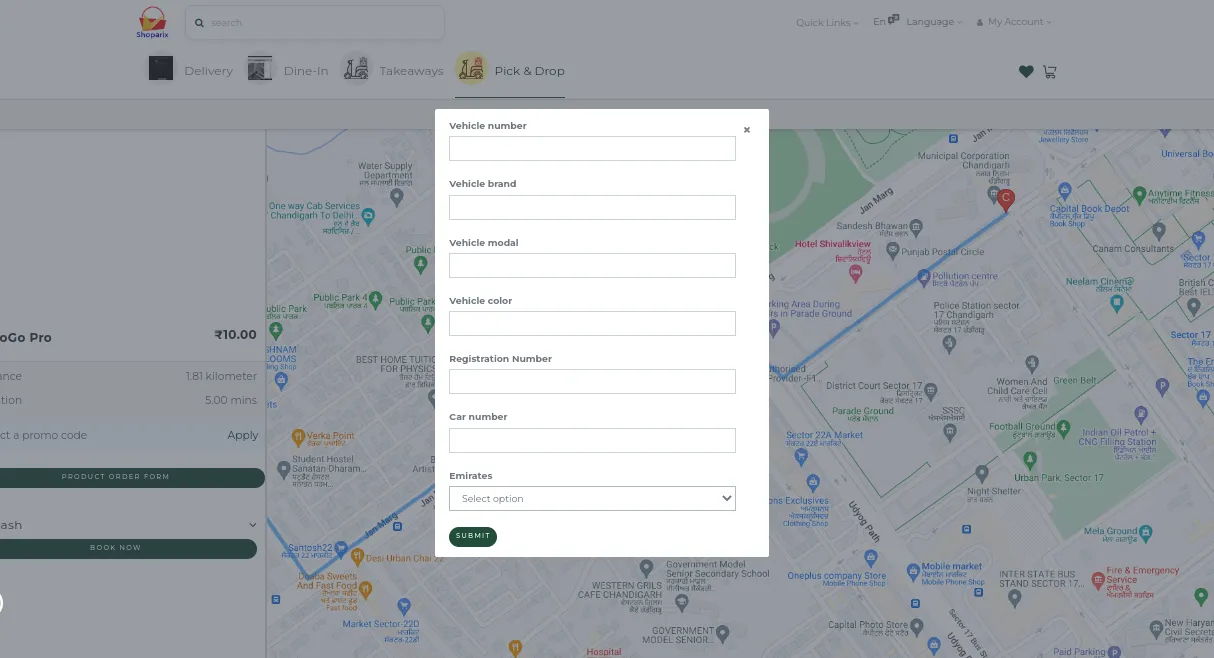Viewport: 1214px width, 658px height.
Task: Click the Apply promo code link
Action: coord(242,435)
